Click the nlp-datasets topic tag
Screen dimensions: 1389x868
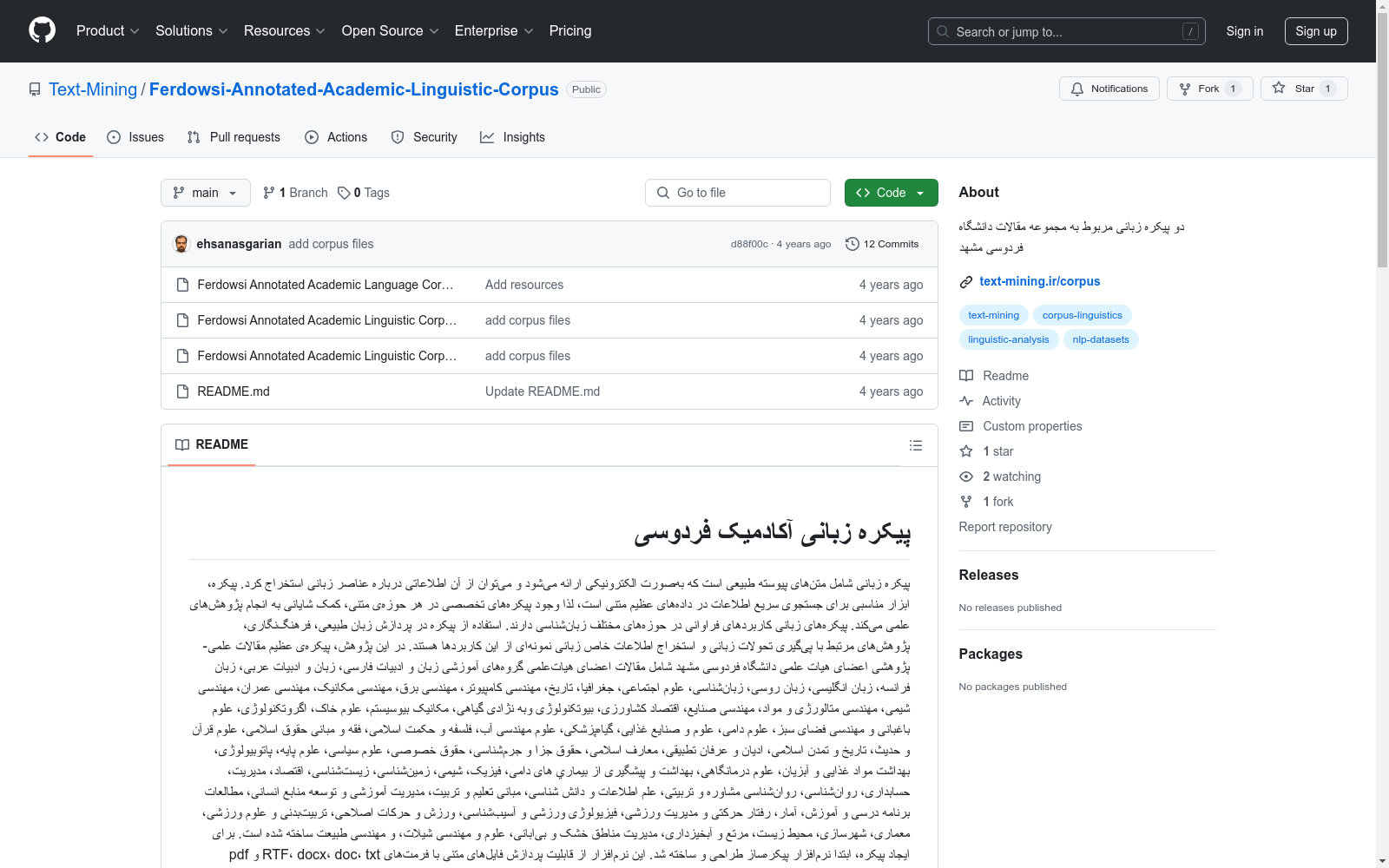[1101, 339]
